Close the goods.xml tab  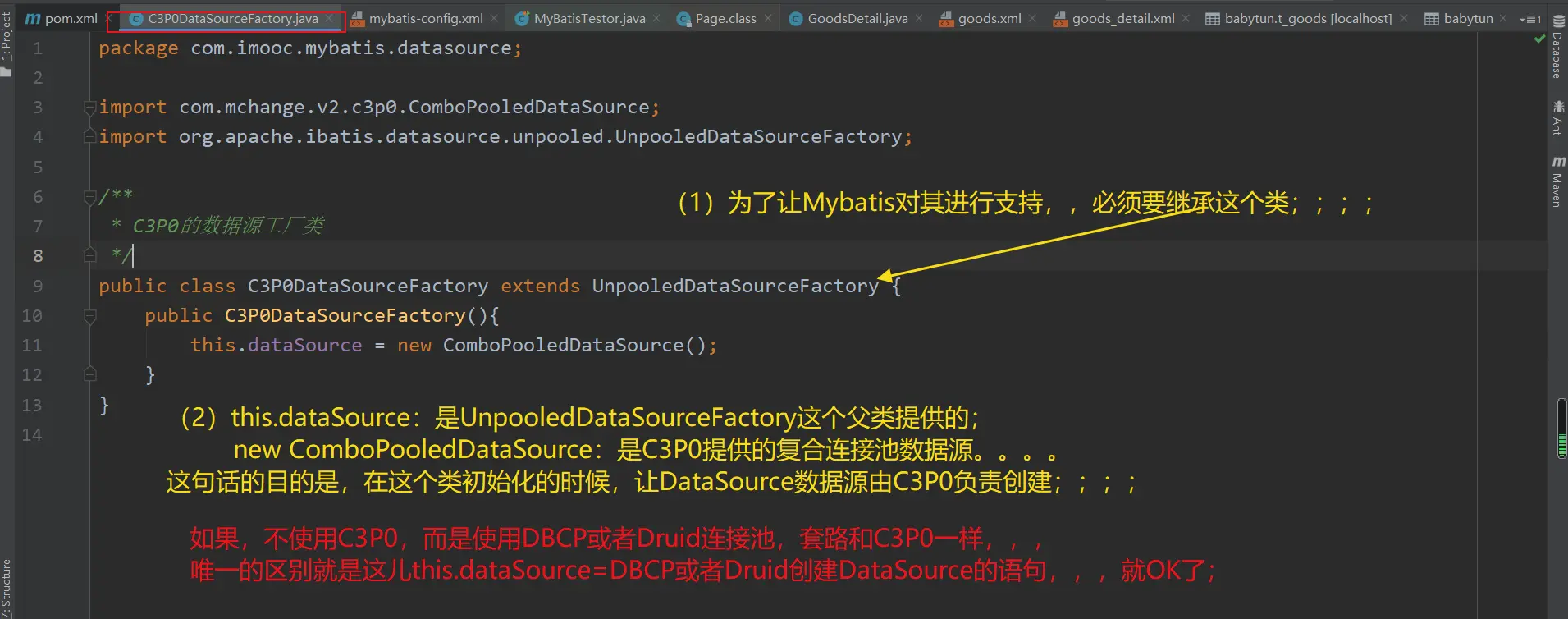[1032, 18]
